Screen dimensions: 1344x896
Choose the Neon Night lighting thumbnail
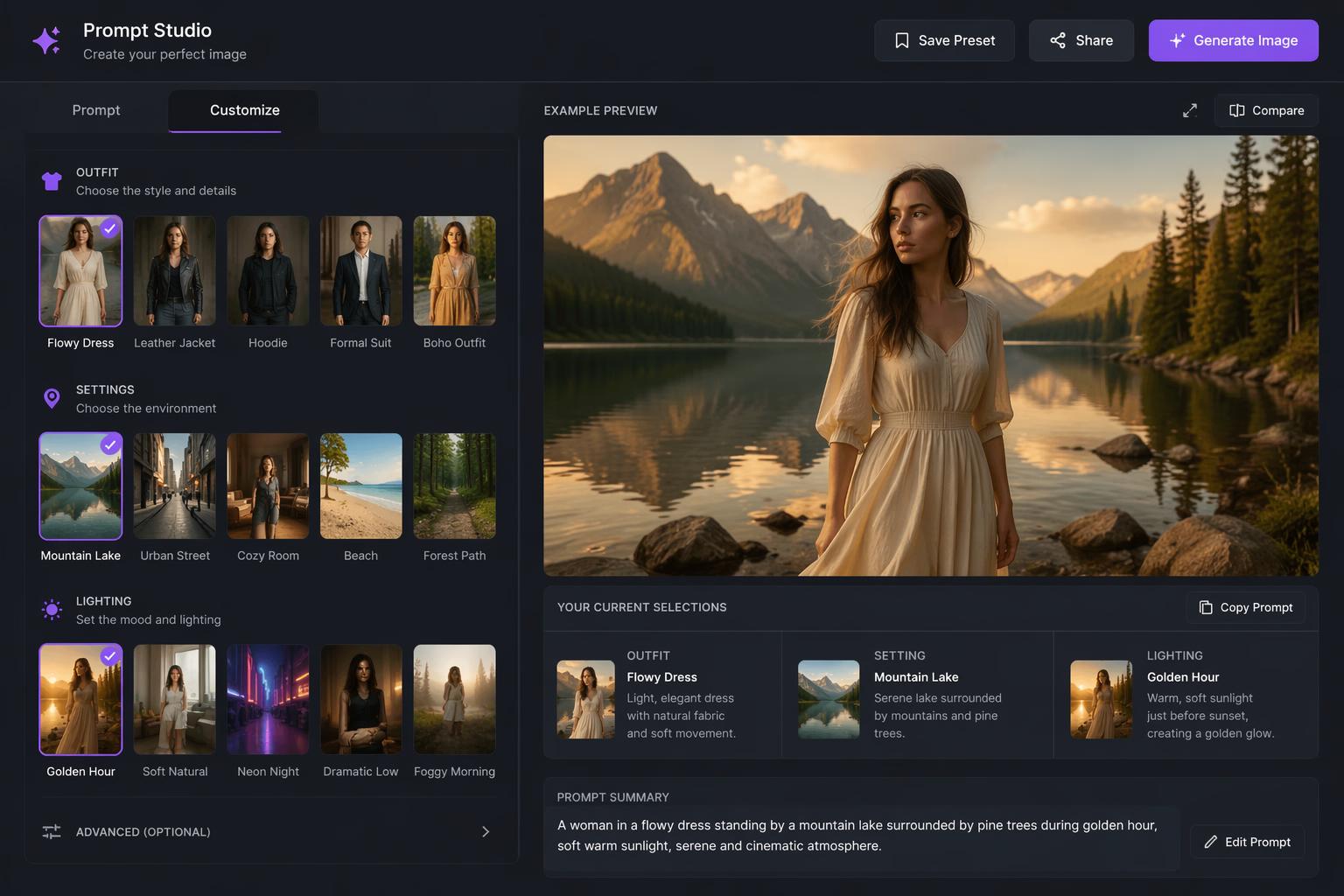tap(268, 699)
